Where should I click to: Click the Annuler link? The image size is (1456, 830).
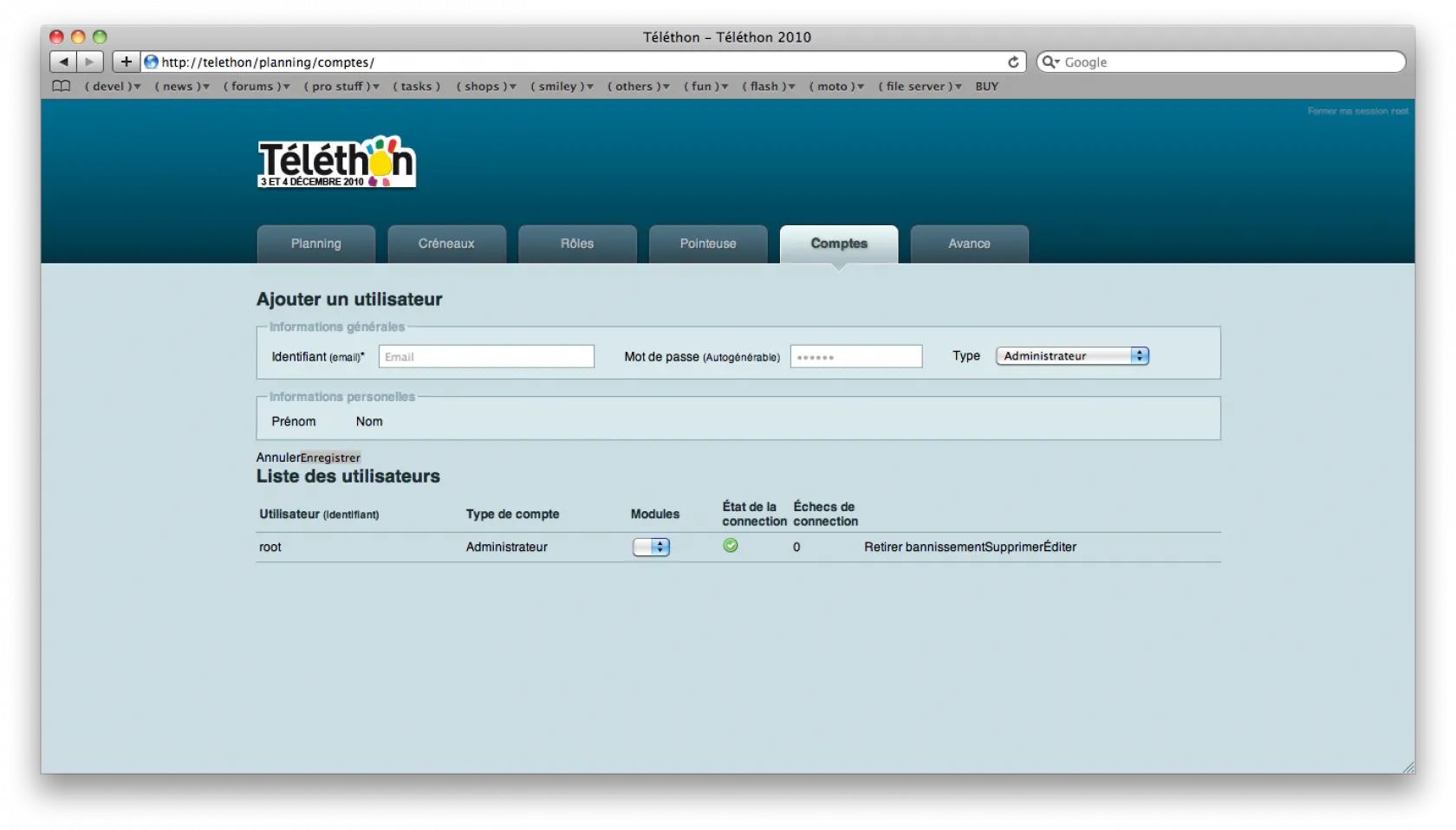[277, 458]
